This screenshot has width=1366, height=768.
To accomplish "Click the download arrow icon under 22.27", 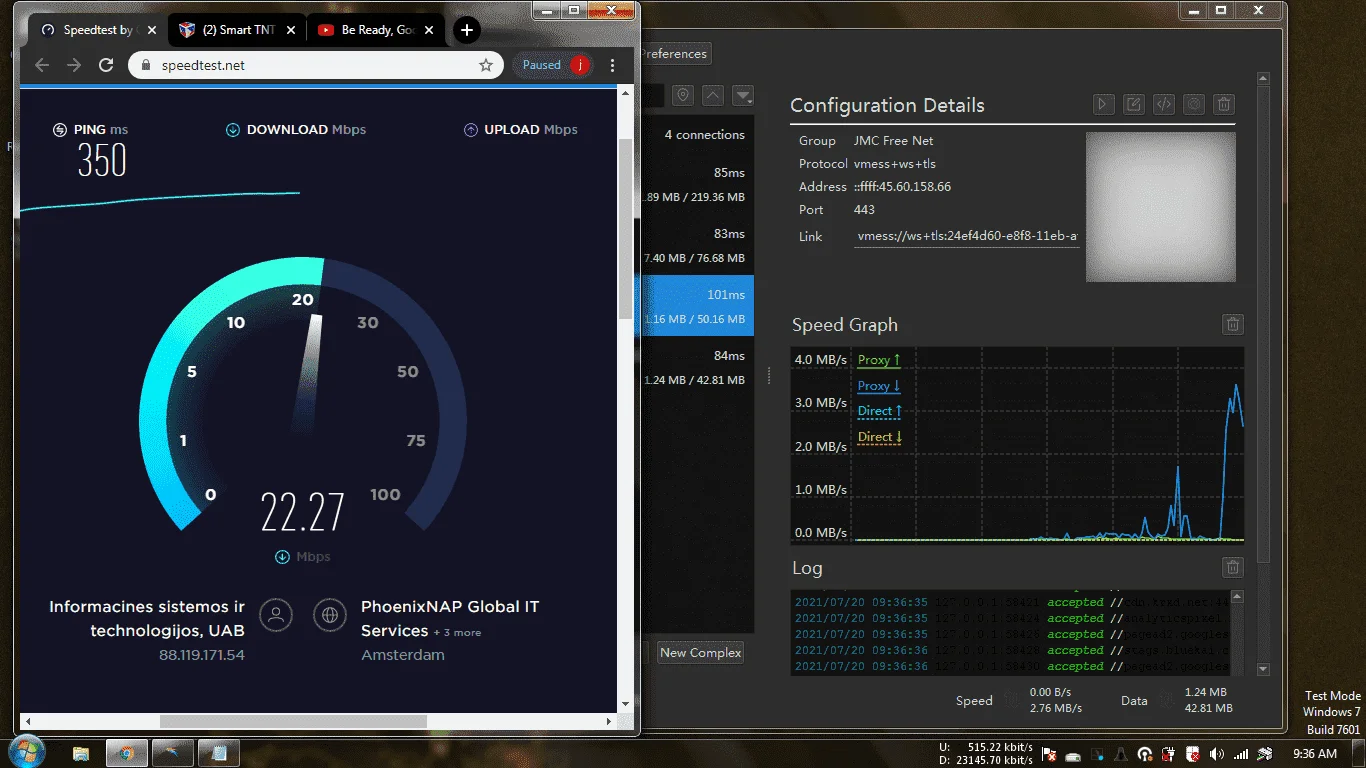I will coord(282,557).
